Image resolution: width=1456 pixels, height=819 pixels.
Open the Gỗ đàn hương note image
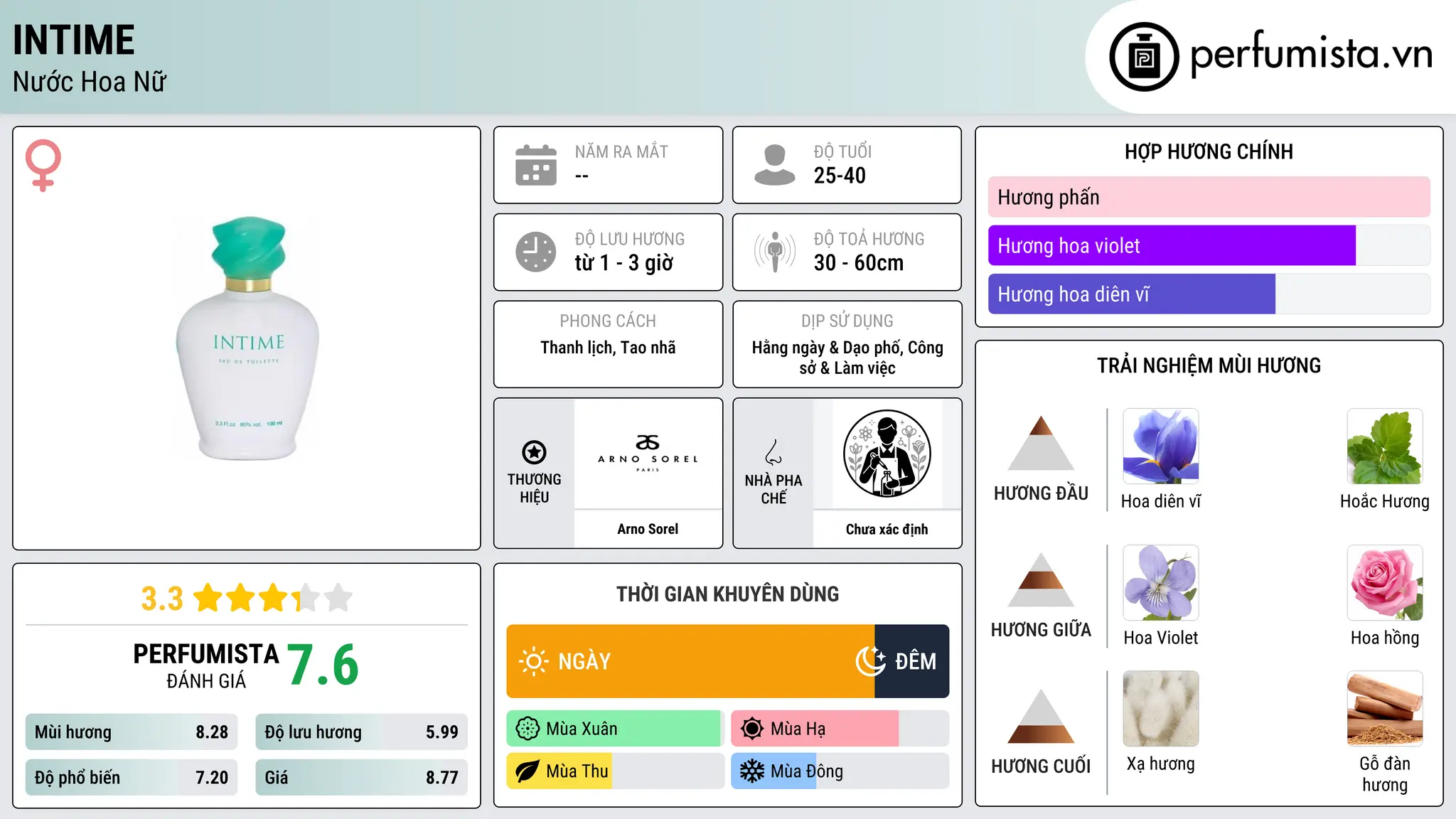(x=1385, y=709)
